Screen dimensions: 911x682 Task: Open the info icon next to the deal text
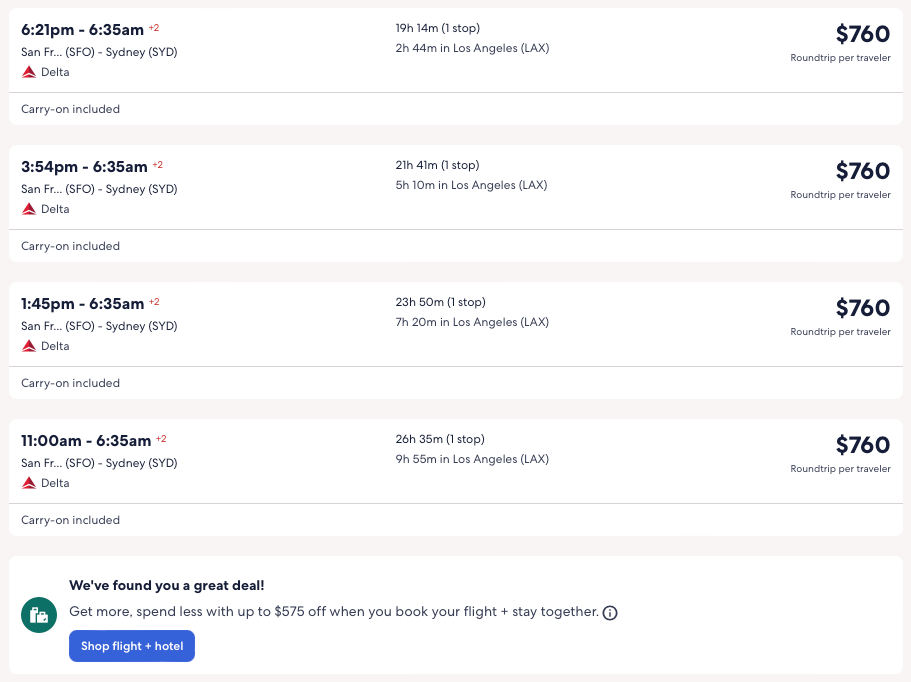tap(610, 613)
